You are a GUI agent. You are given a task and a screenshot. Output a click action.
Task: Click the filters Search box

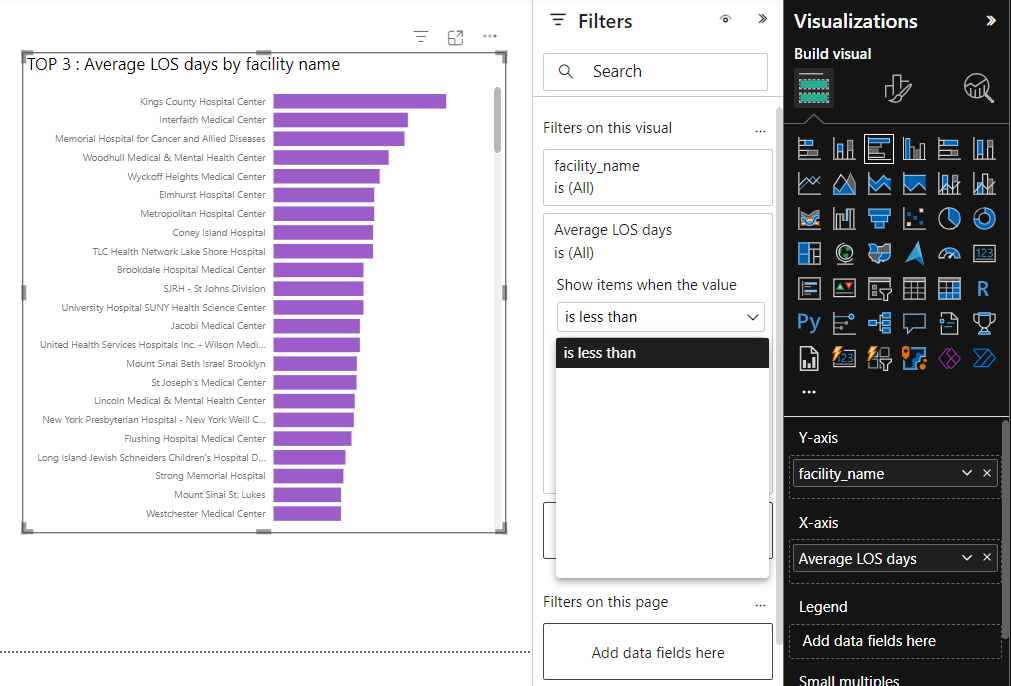[655, 72]
